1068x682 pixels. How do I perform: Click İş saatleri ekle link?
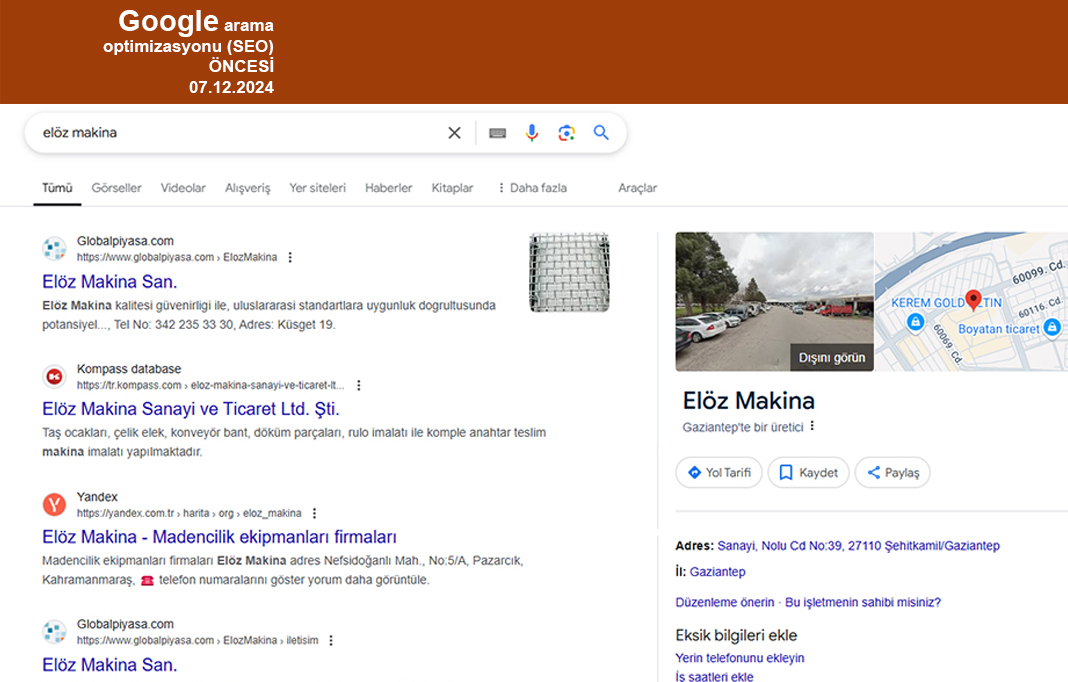click(x=714, y=677)
